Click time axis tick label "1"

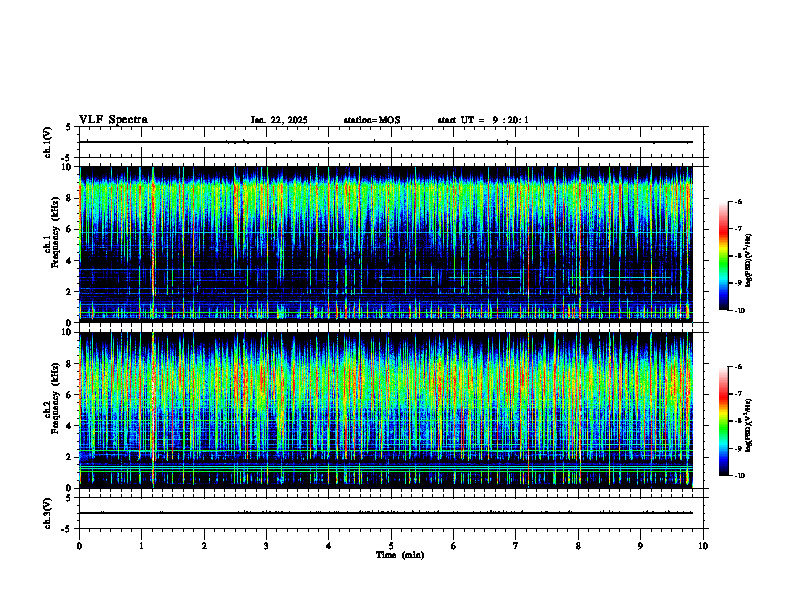[141, 546]
